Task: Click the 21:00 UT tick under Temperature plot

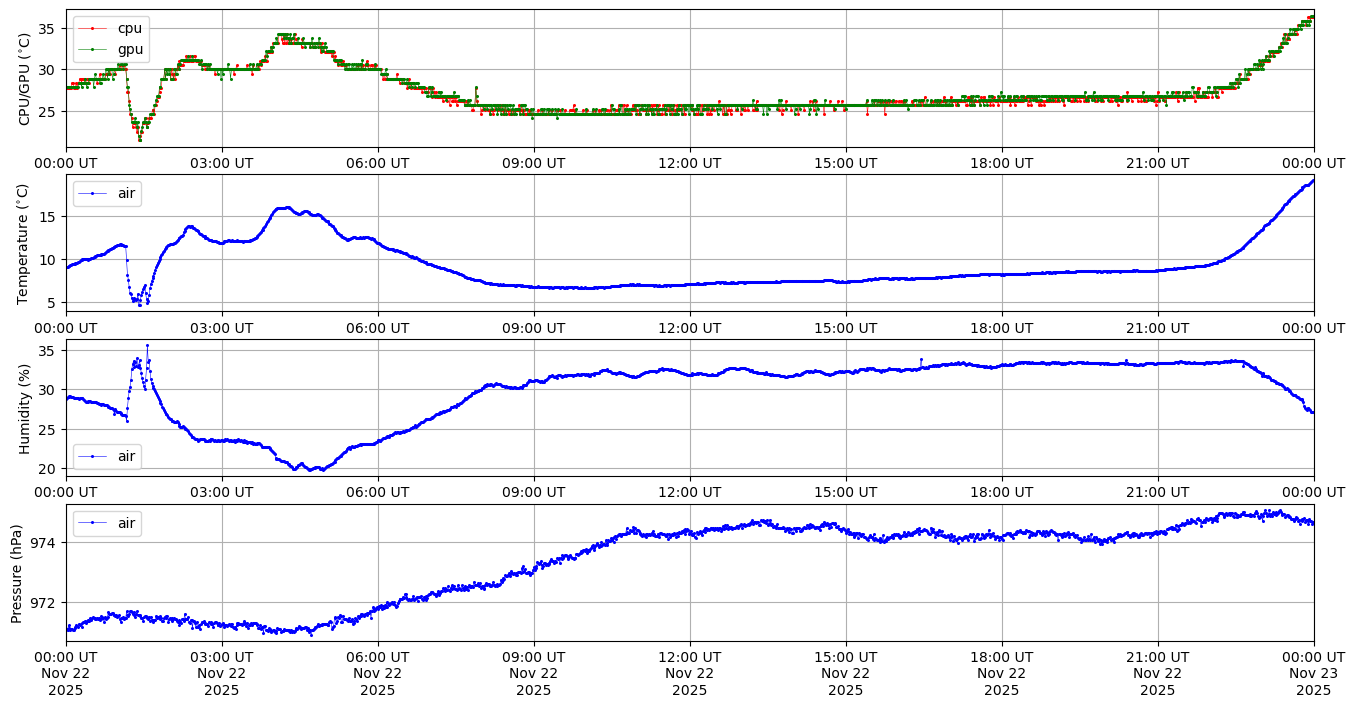Action: tap(1157, 328)
